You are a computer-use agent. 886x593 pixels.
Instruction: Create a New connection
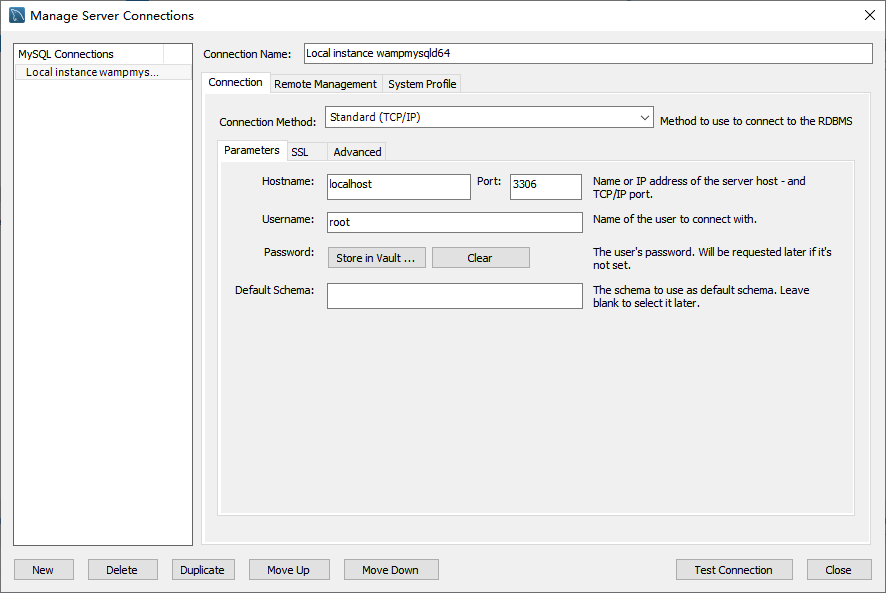(43, 569)
